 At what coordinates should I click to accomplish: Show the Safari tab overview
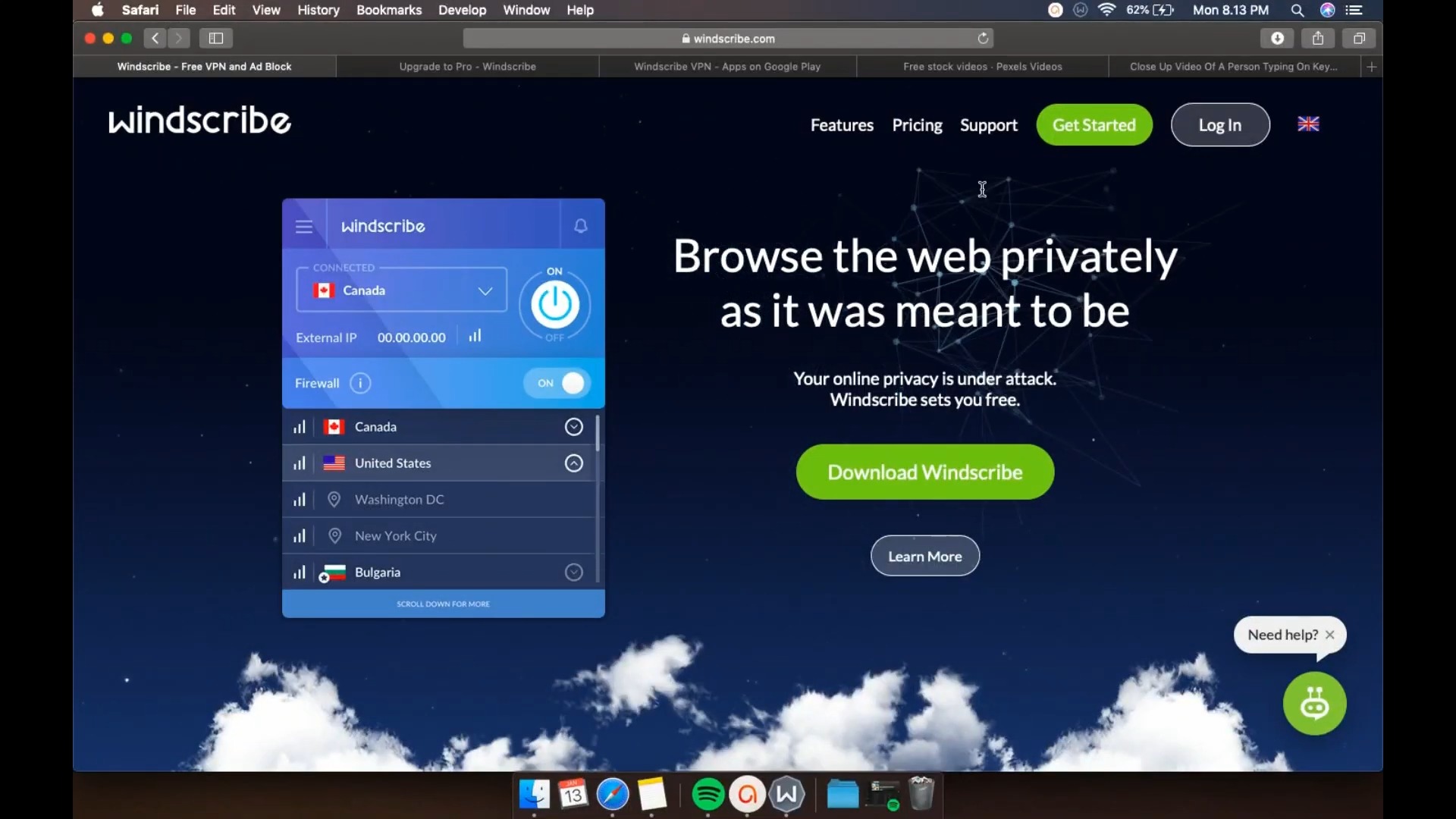coord(1359,38)
